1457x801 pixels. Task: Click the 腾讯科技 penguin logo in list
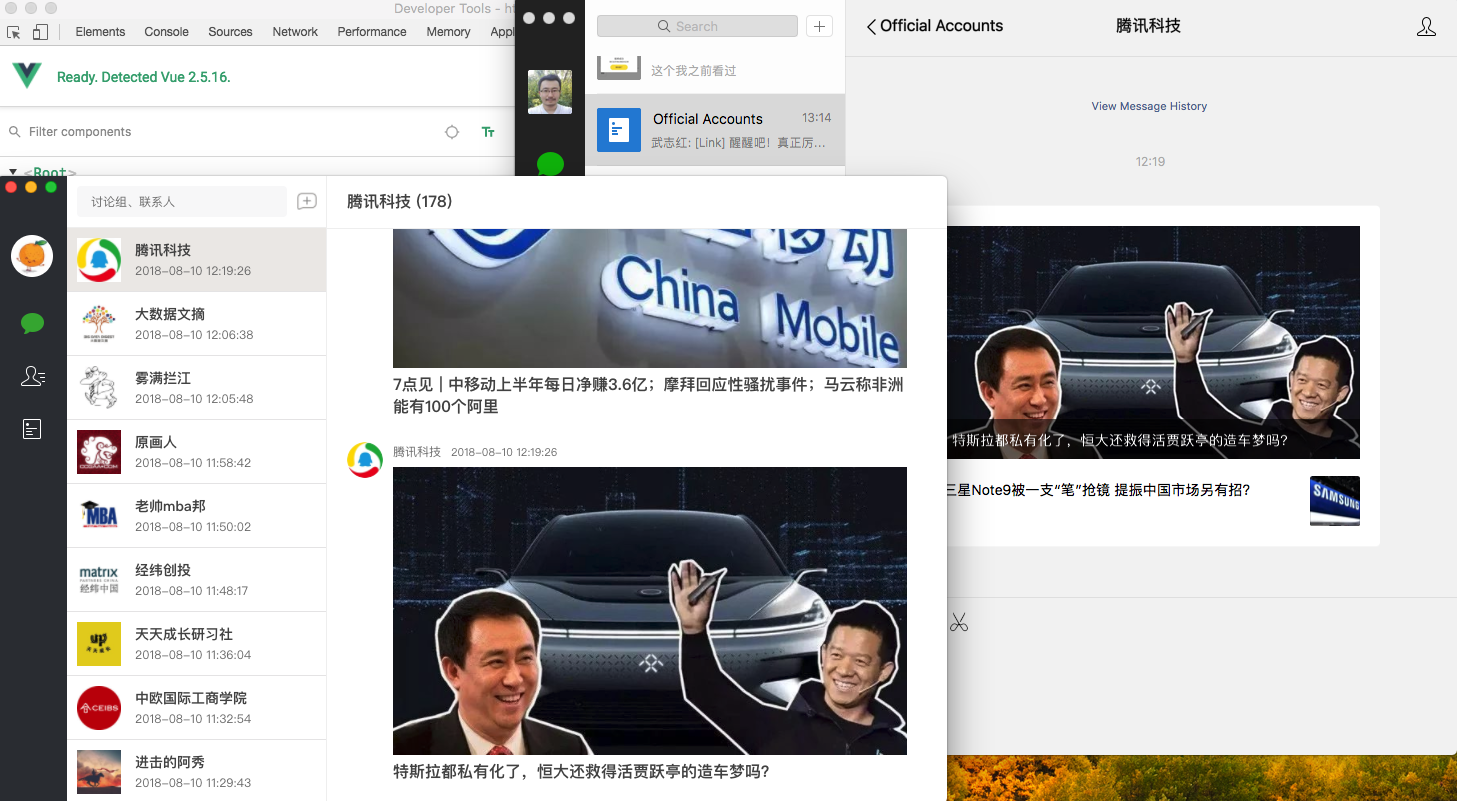pyautogui.click(x=99, y=260)
